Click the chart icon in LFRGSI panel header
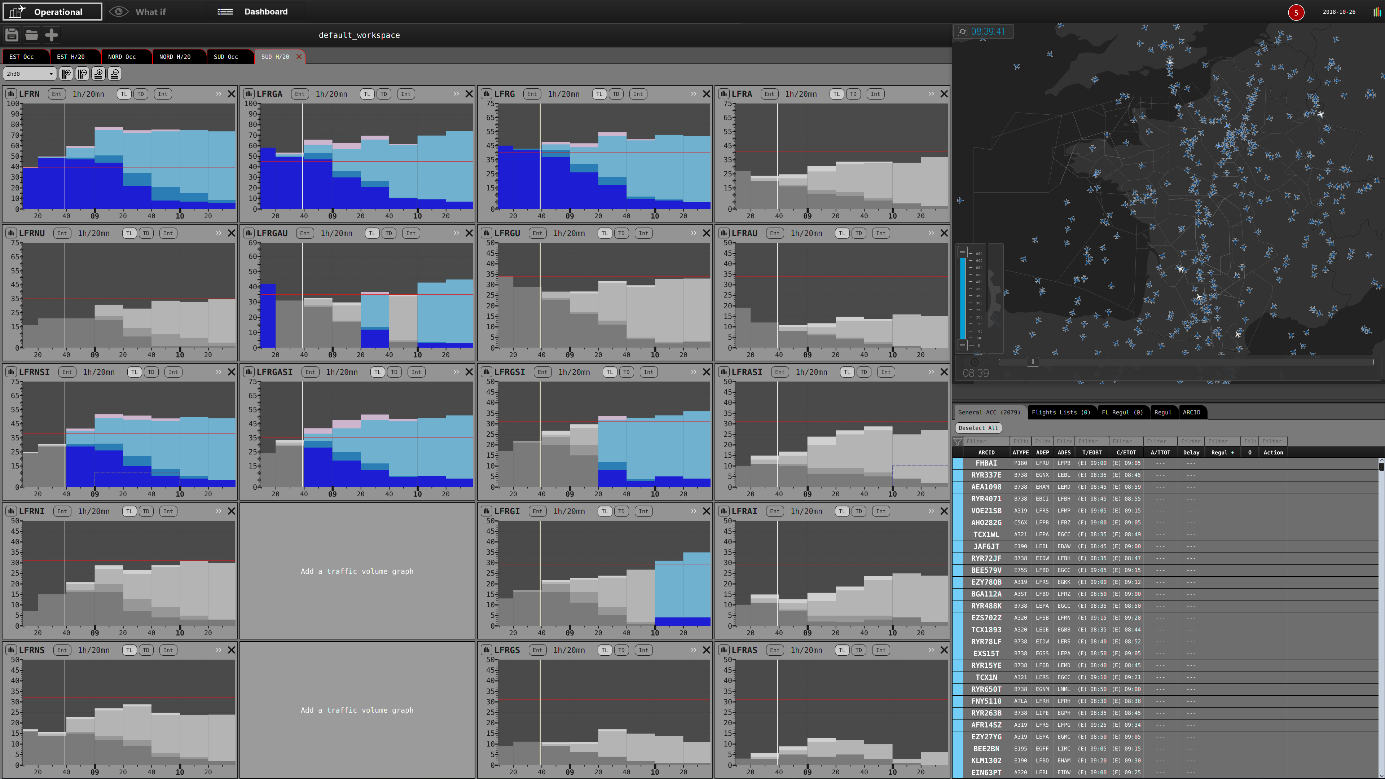 click(x=486, y=372)
